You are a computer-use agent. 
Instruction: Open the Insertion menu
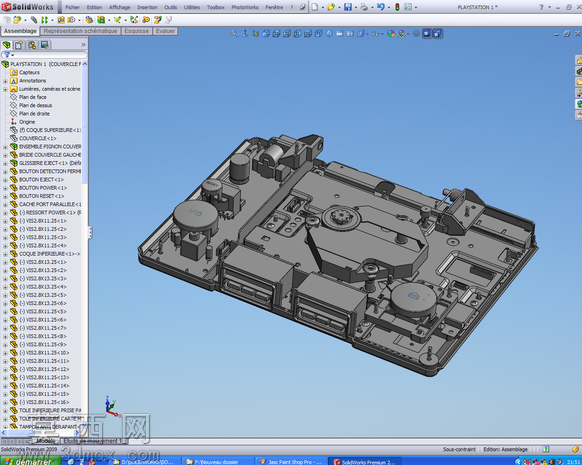[x=147, y=7]
